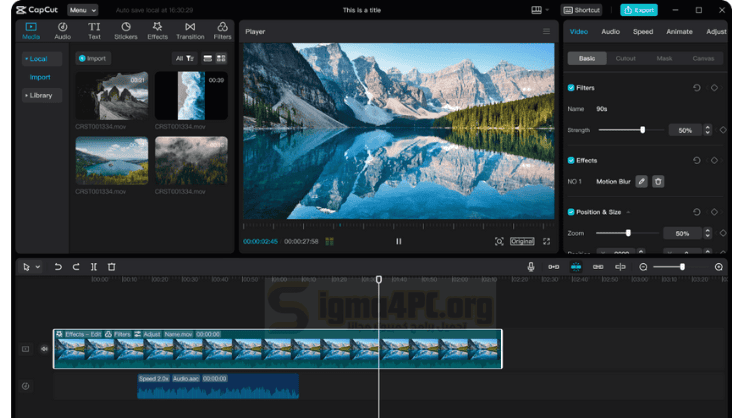This screenshot has height=418, width=743.
Task: Adjust the Strength value stepper arrows
Action: (x=707, y=130)
